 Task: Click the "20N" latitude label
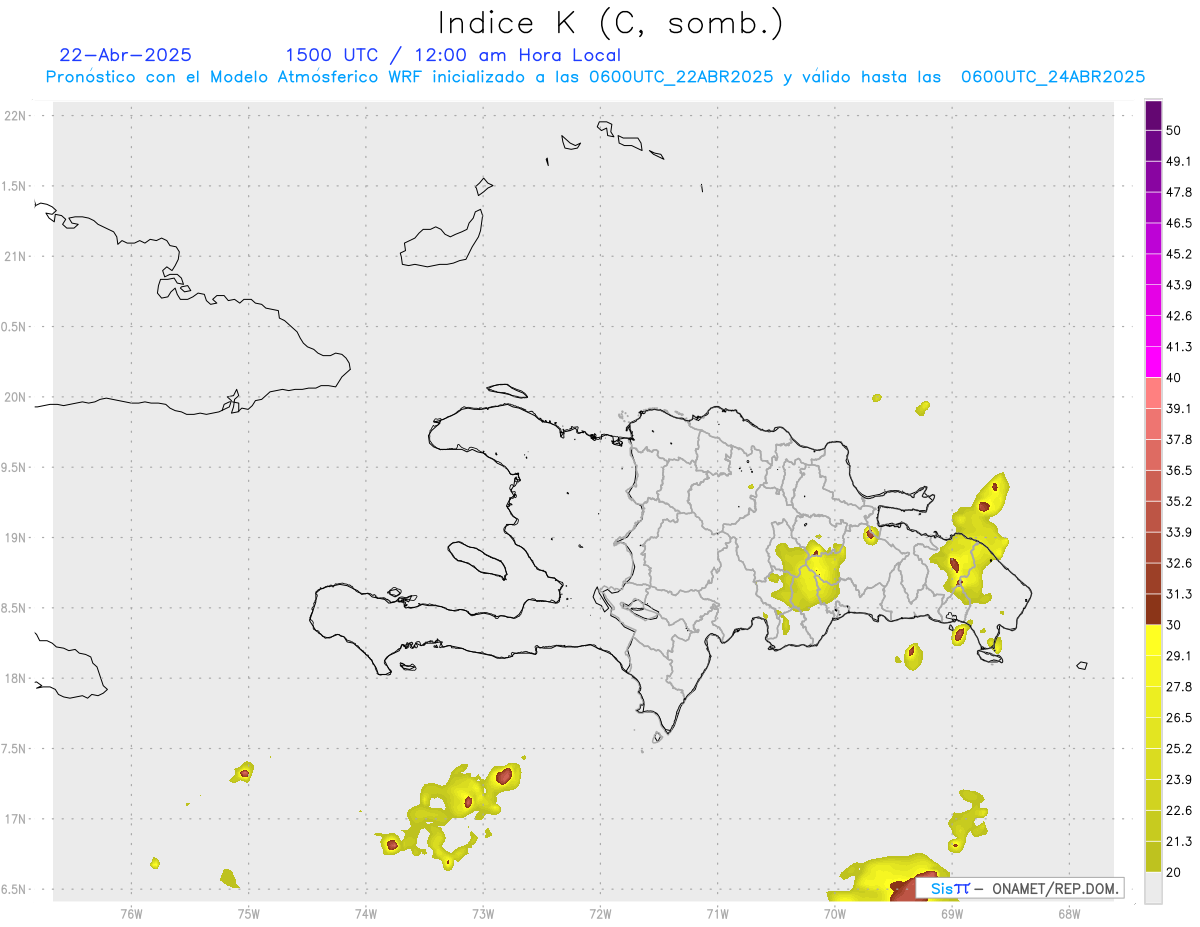(15, 397)
